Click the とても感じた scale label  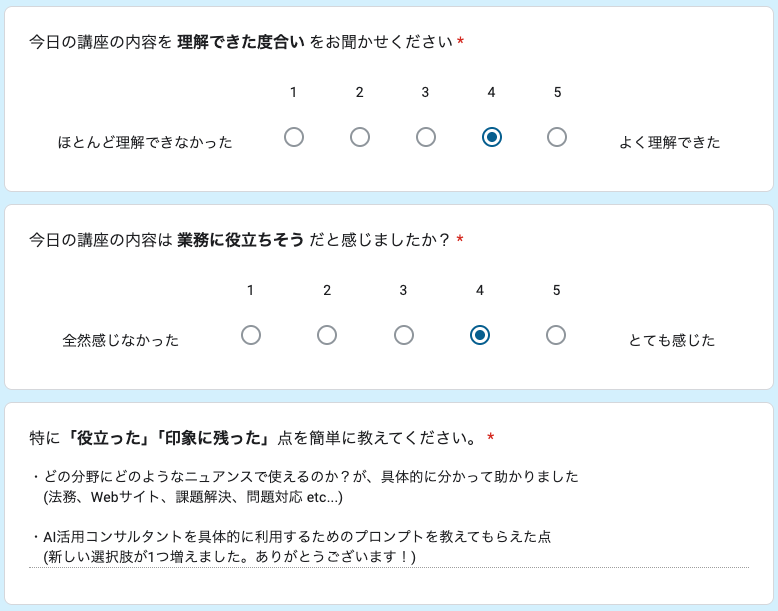pyautogui.click(x=672, y=340)
